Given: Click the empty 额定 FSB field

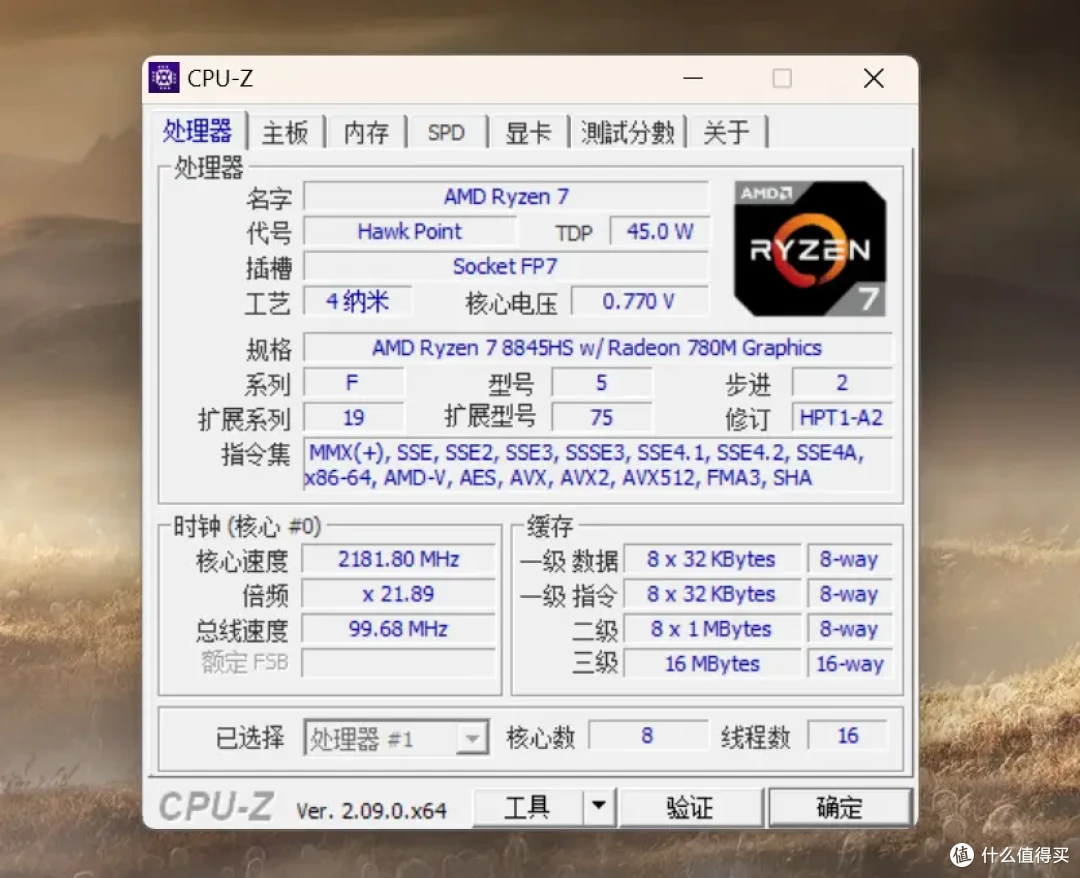Looking at the screenshot, I should pyautogui.click(x=398, y=663).
